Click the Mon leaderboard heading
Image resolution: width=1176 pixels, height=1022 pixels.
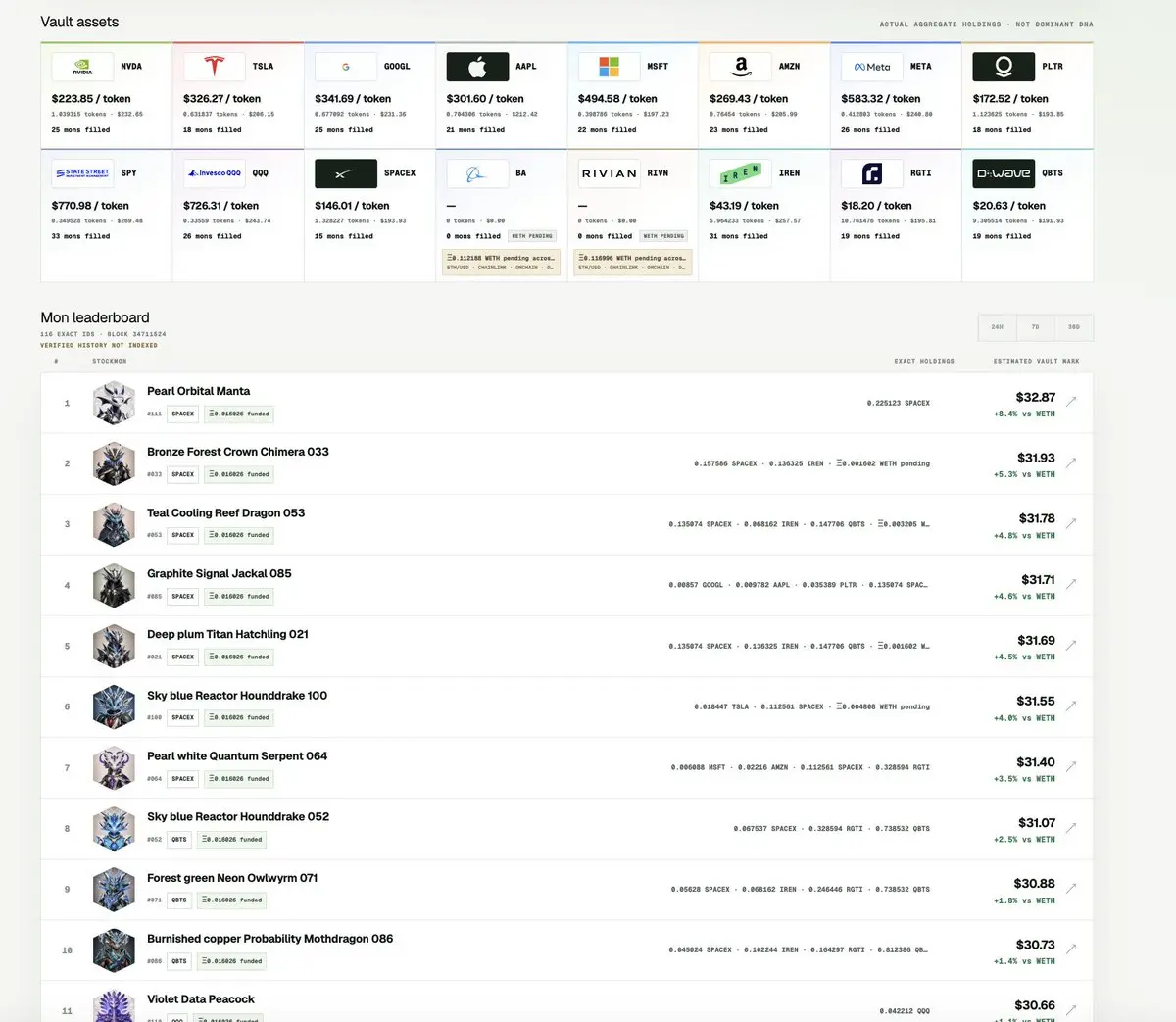click(95, 317)
